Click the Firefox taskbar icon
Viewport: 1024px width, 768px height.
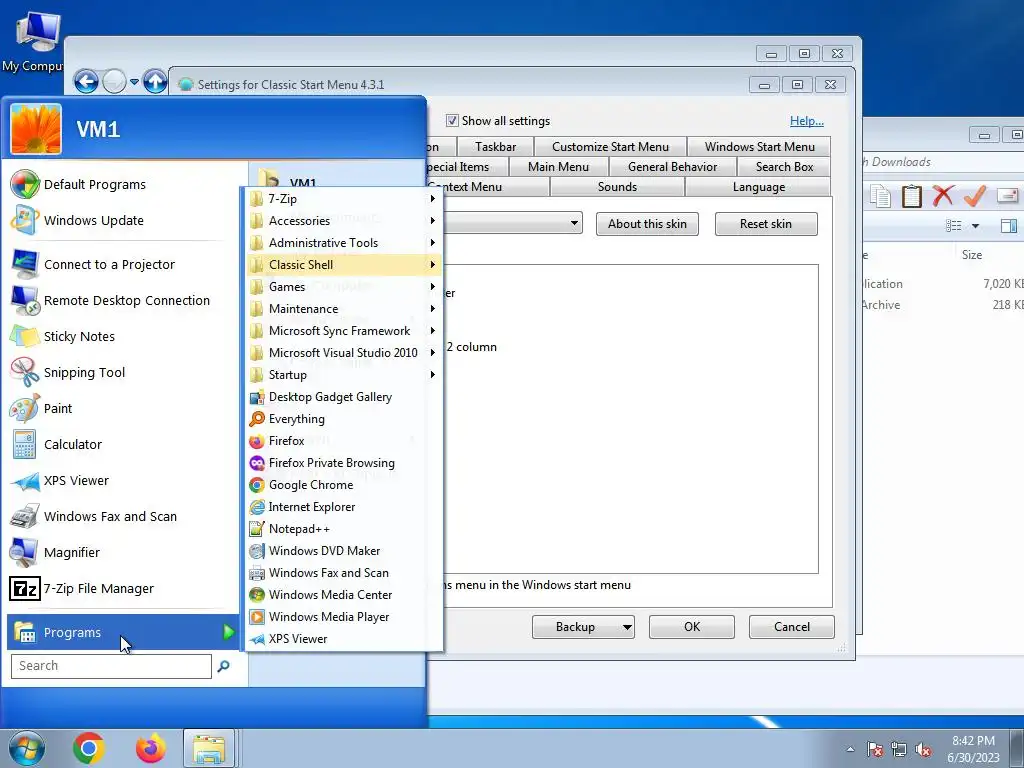point(150,748)
